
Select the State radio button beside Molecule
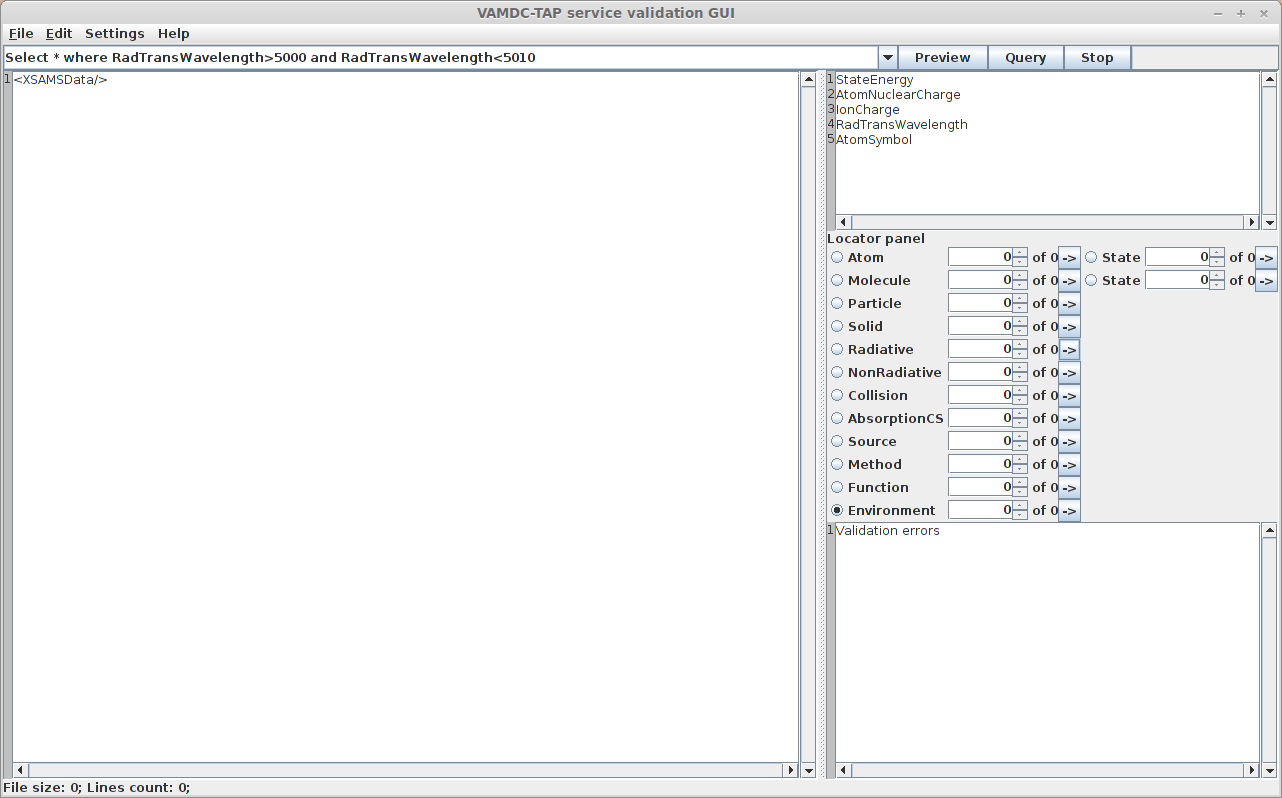click(x=1091, y=280)
